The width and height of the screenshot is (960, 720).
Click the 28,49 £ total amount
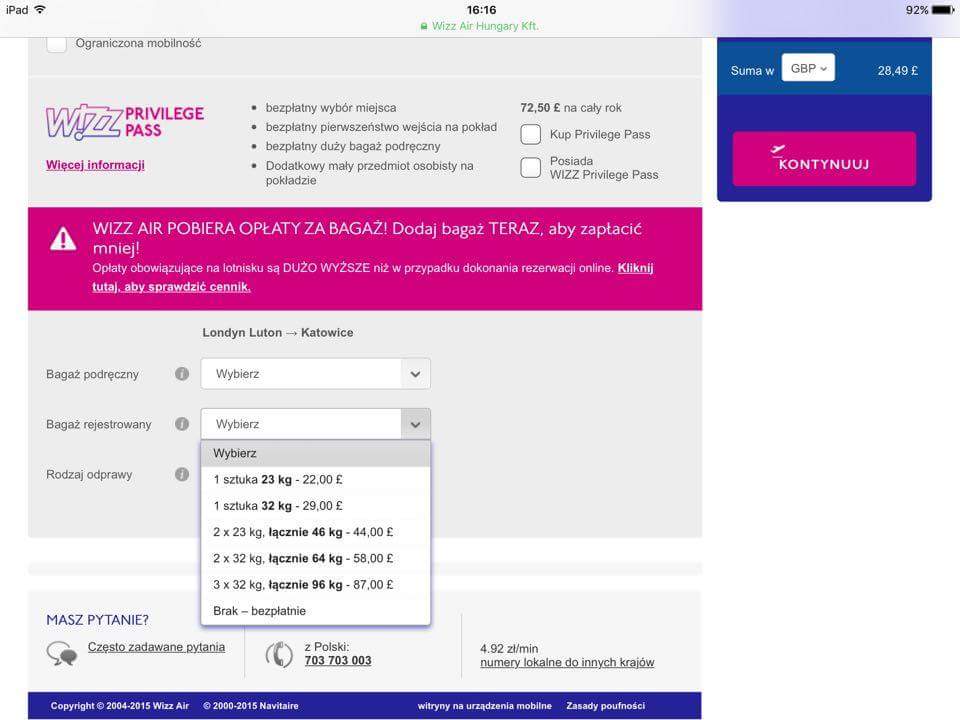click(x=898, y=70)
